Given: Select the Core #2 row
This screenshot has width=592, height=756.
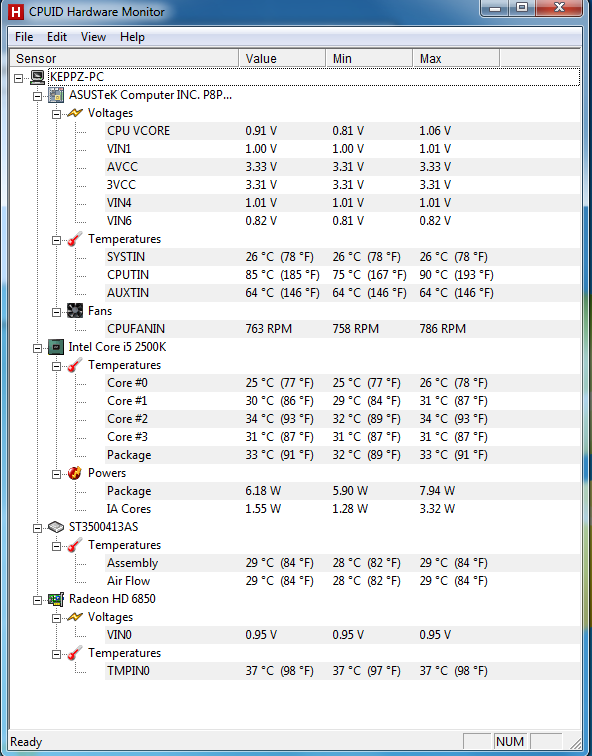Looking at the screenshot, I should 342,419.
